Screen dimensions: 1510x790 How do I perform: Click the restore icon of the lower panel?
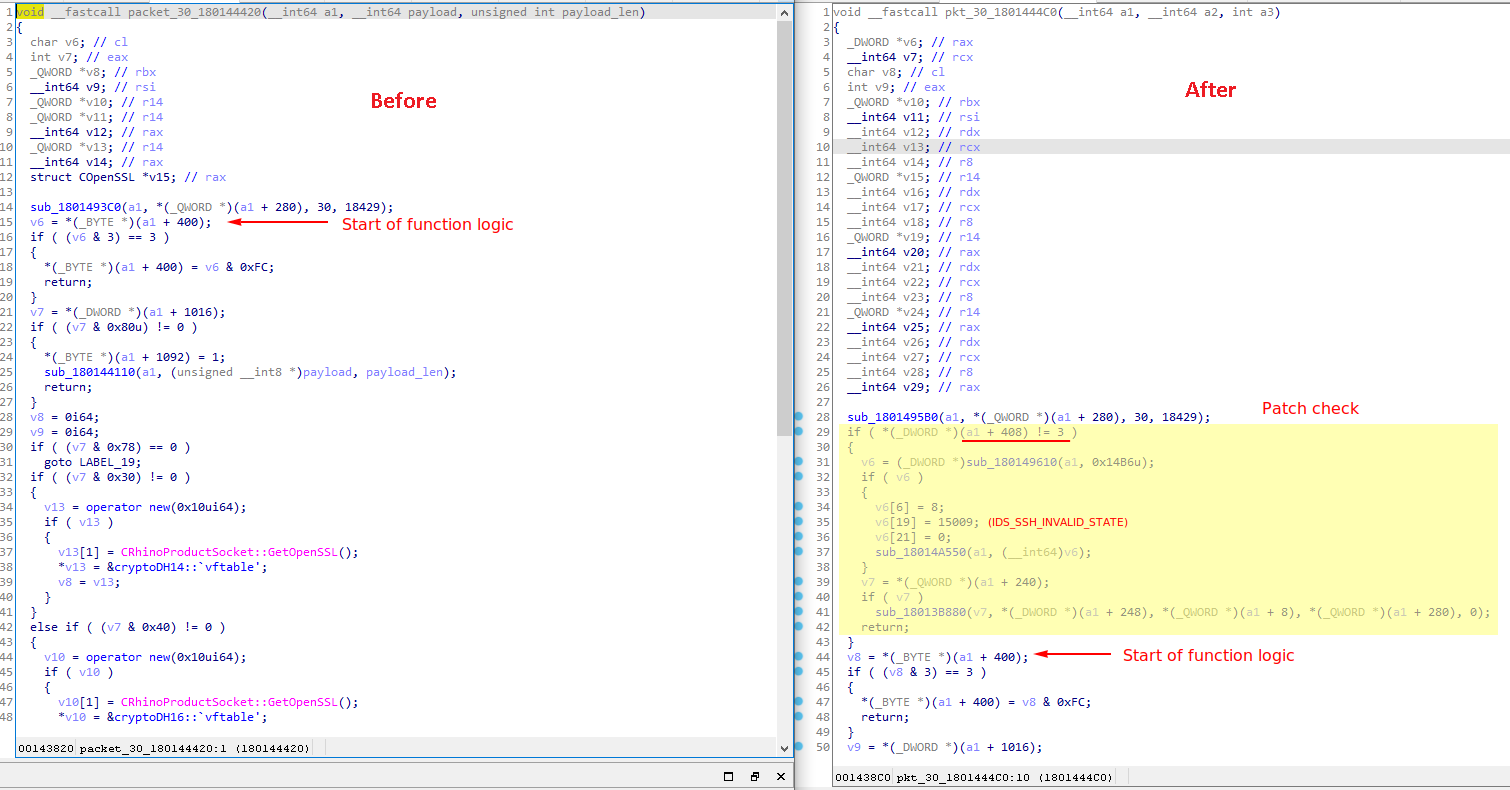(x=755, y=776)
